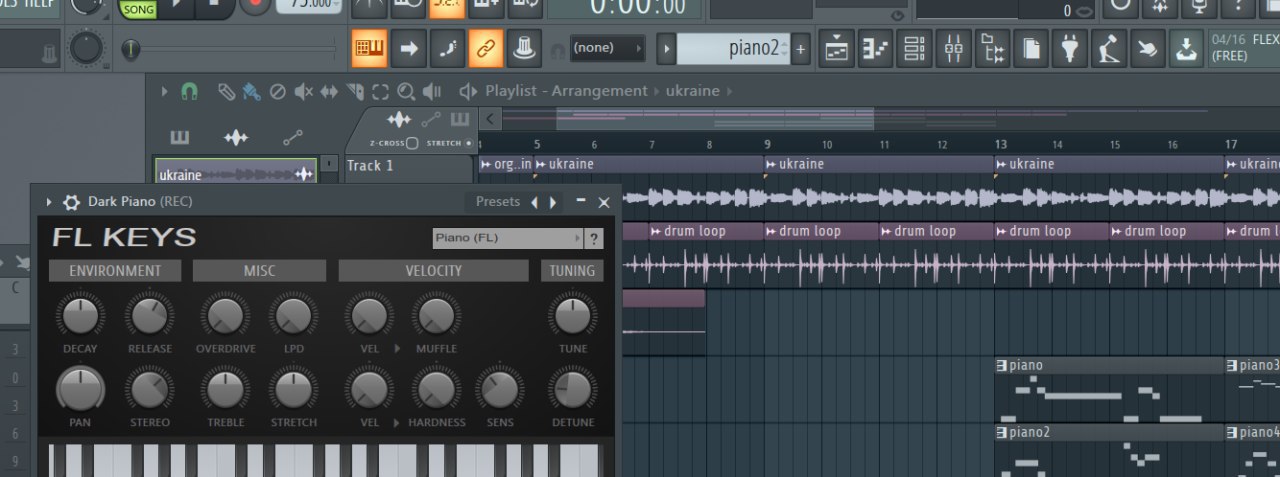Screen dimensions: 1280x477
Task: Toggle the STRETCH radio option
Action: point(469,143)
